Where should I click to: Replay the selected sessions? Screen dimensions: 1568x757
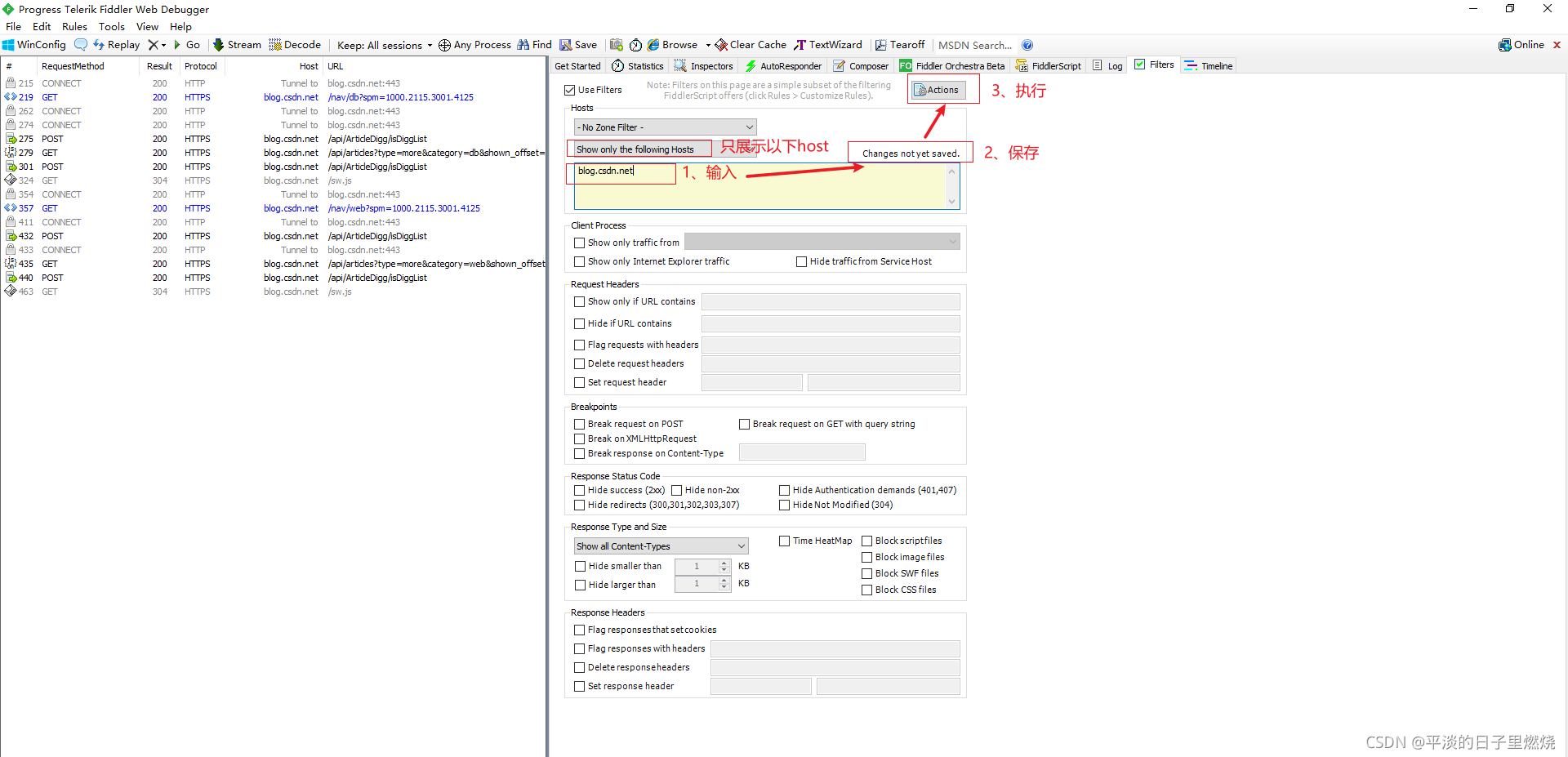coord(116,45)
